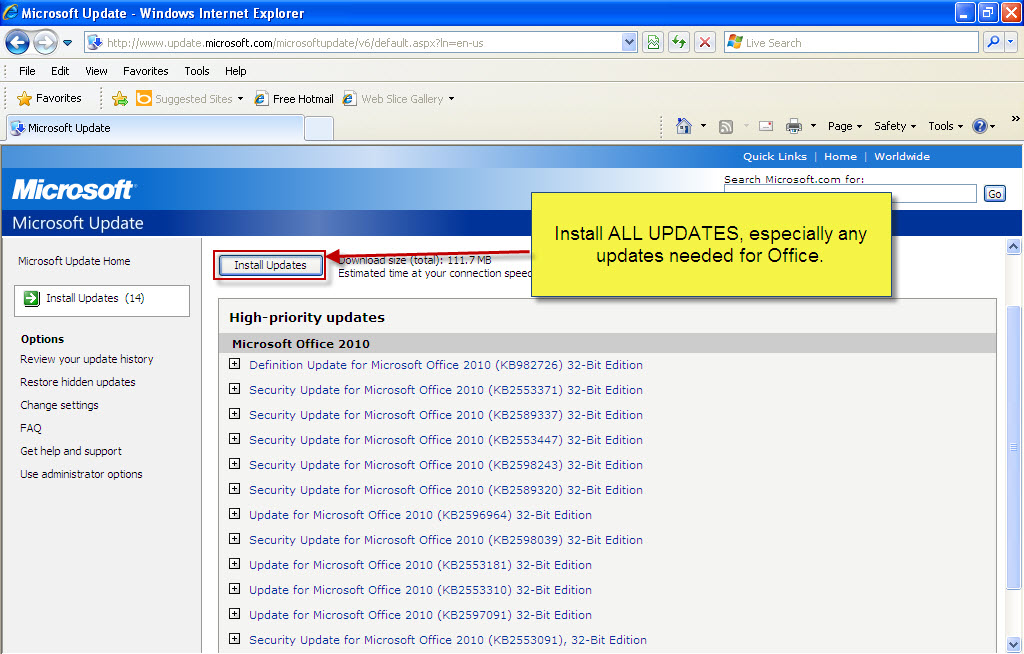Click Restore hidden updates
The width and height of the screenshot is (1024, 654).
pos(78,382)
